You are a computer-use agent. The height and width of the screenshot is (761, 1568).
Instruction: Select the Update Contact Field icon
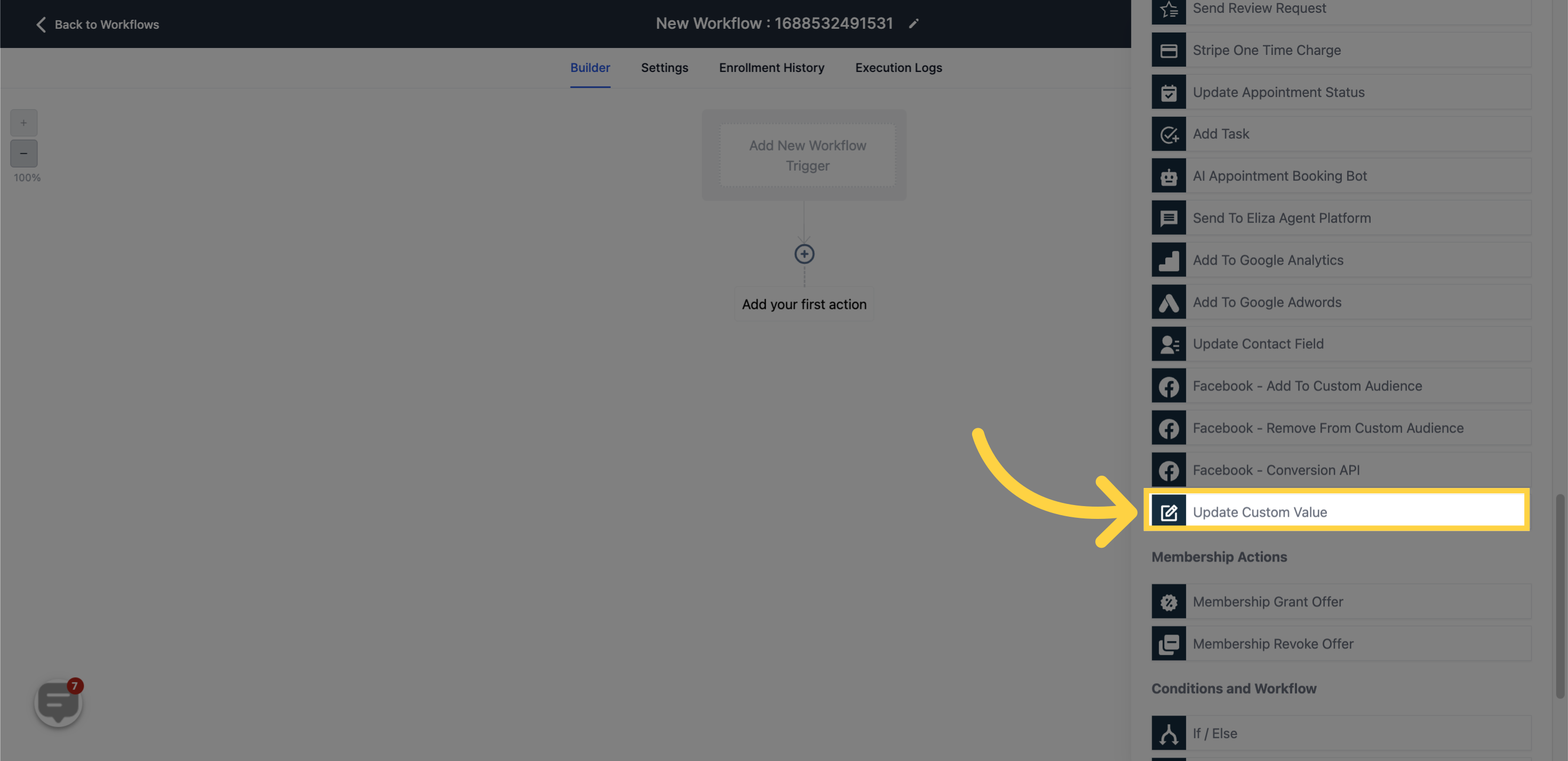[x=1168, y=343]
